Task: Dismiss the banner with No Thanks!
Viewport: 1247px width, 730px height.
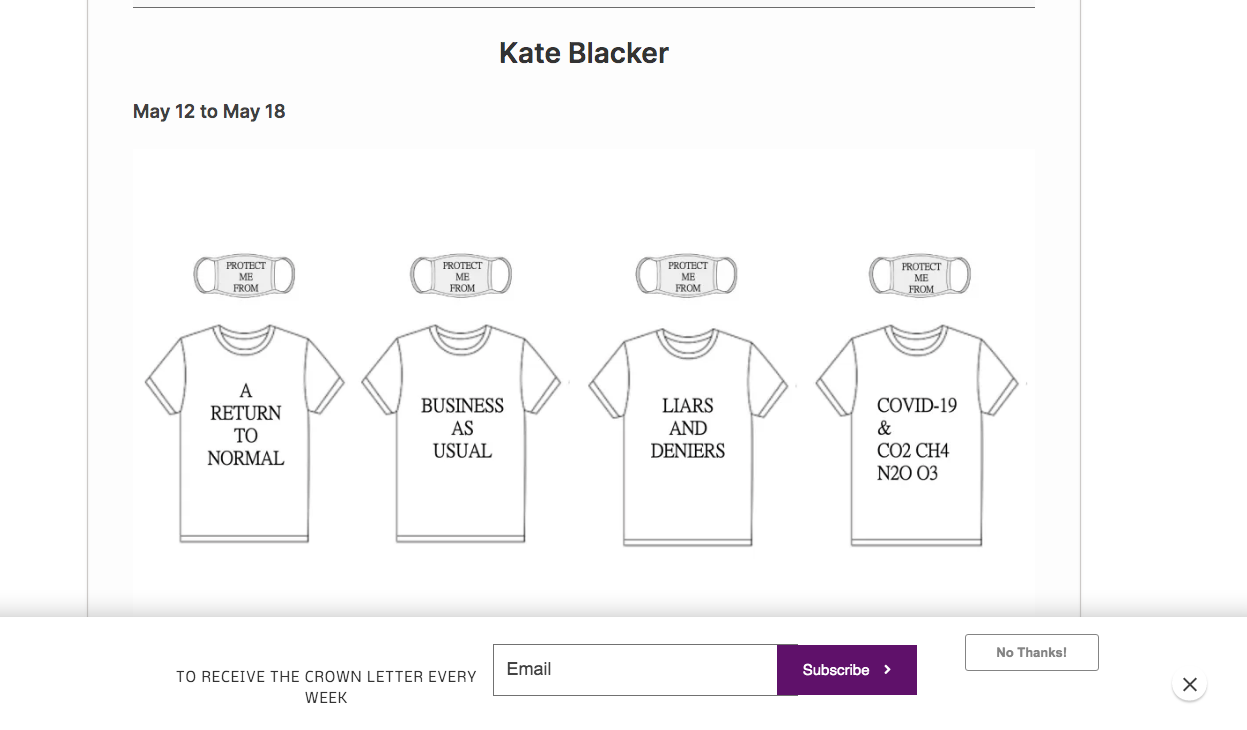Action: [x=1031, y=652]
